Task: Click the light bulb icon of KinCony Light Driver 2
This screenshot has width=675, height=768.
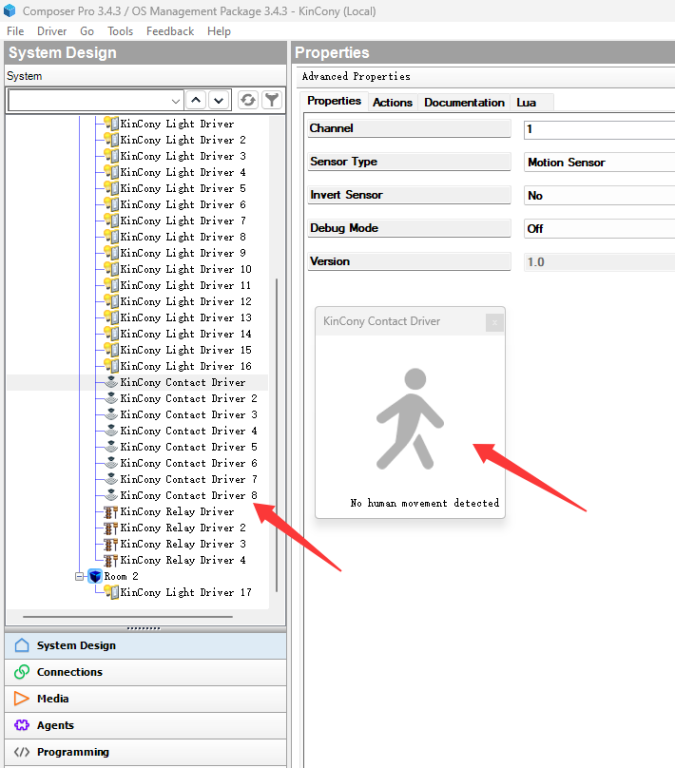Action: (112, 140)
